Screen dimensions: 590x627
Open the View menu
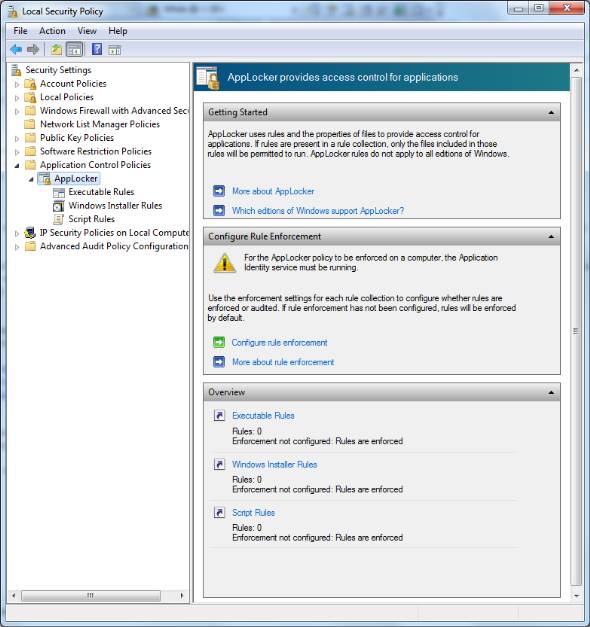coord(87,31)
